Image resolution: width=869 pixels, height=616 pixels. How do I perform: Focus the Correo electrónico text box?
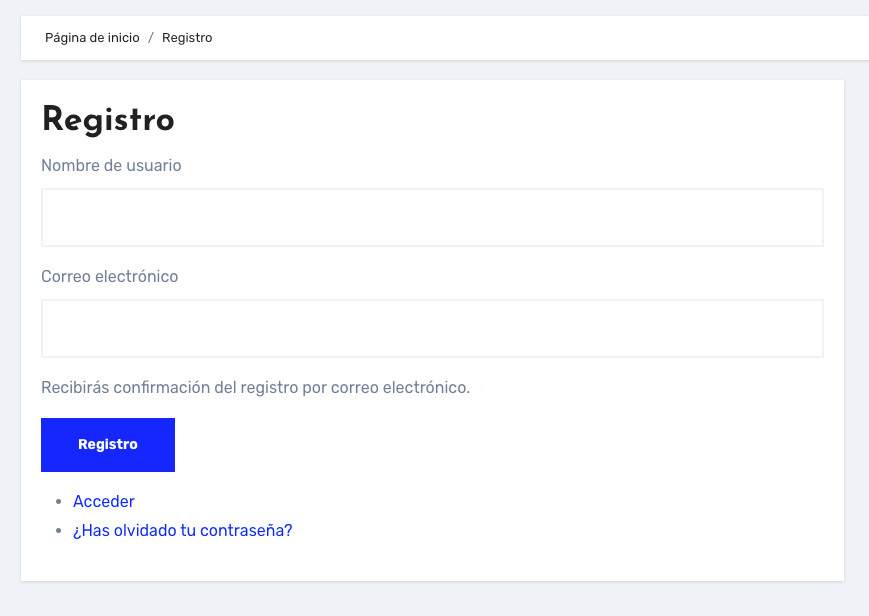432,328
